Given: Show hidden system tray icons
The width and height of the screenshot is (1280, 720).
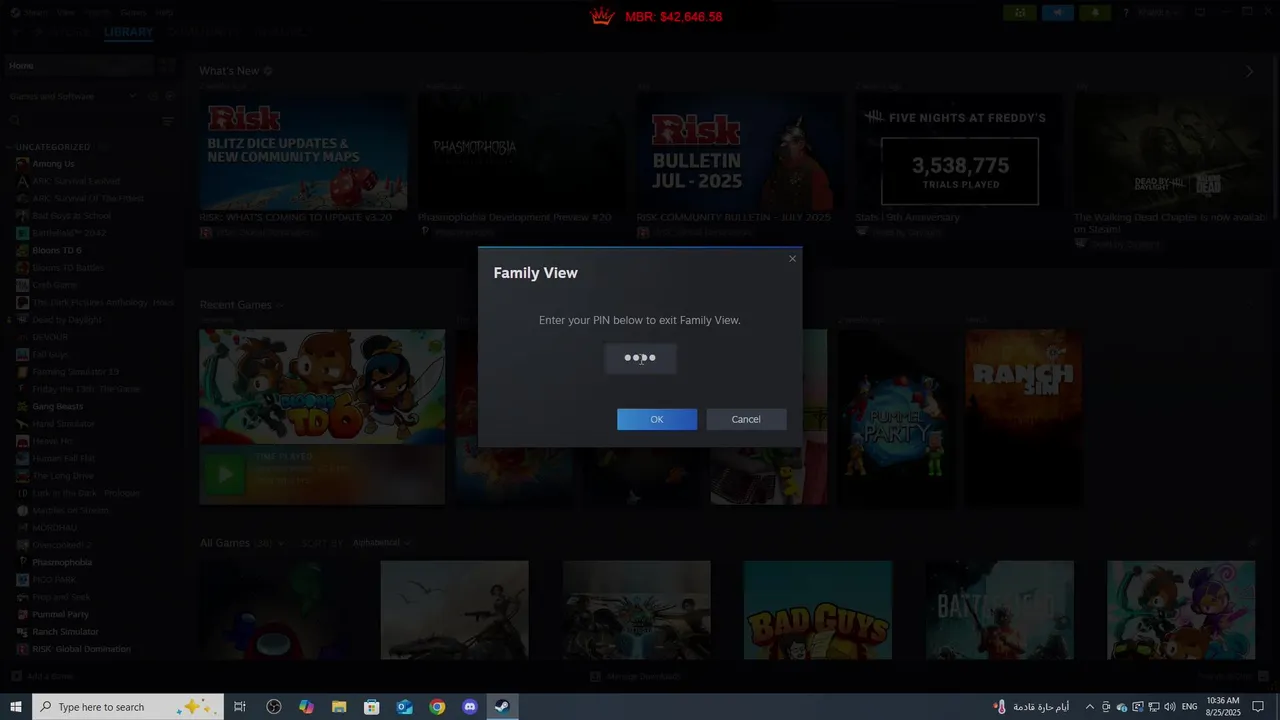Looking at the screenshot, I should 1089,707.
